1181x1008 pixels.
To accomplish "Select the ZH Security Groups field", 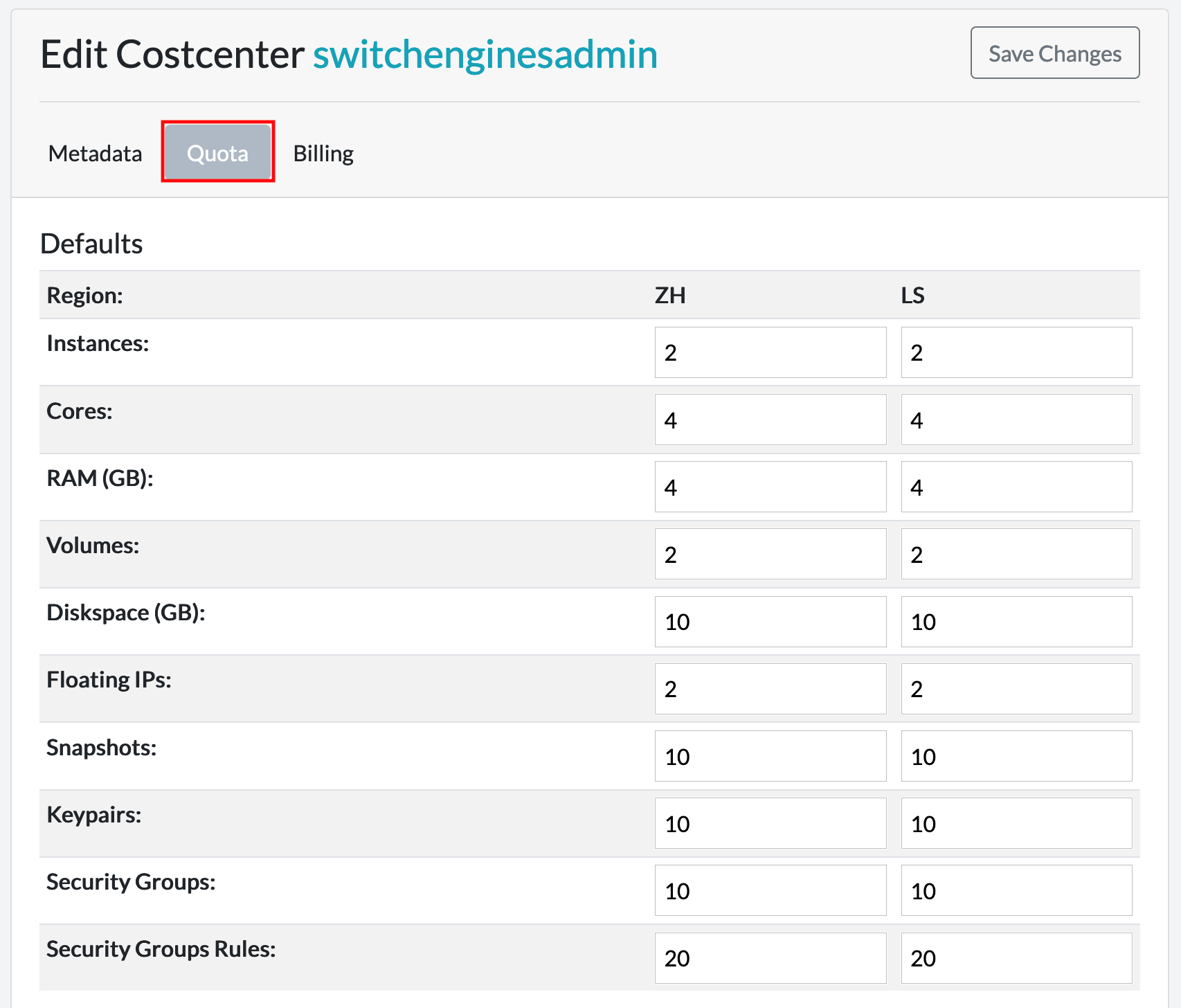I will tap(770, 890).
